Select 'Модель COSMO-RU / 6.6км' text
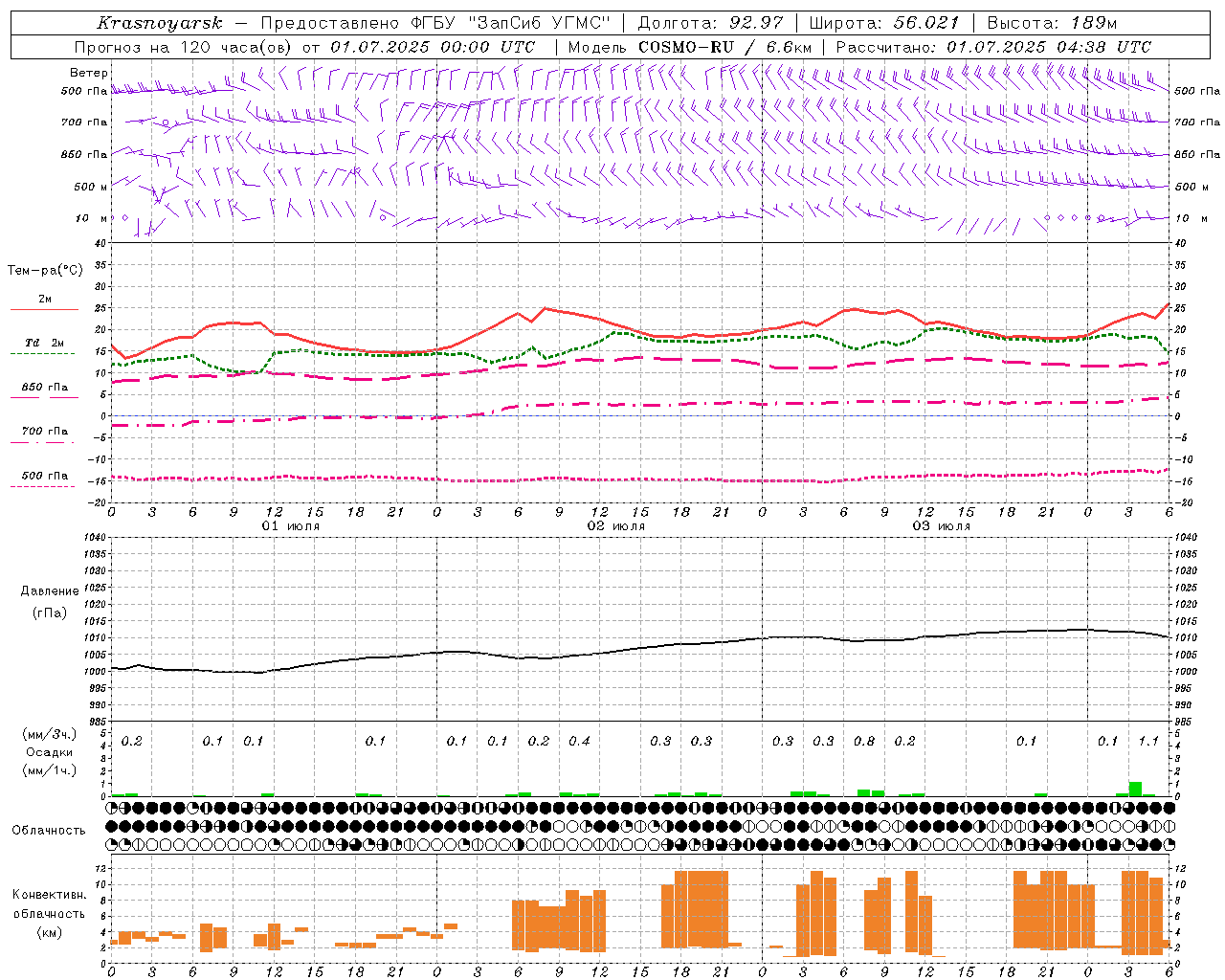1225x980 pixels. [690, 47]
